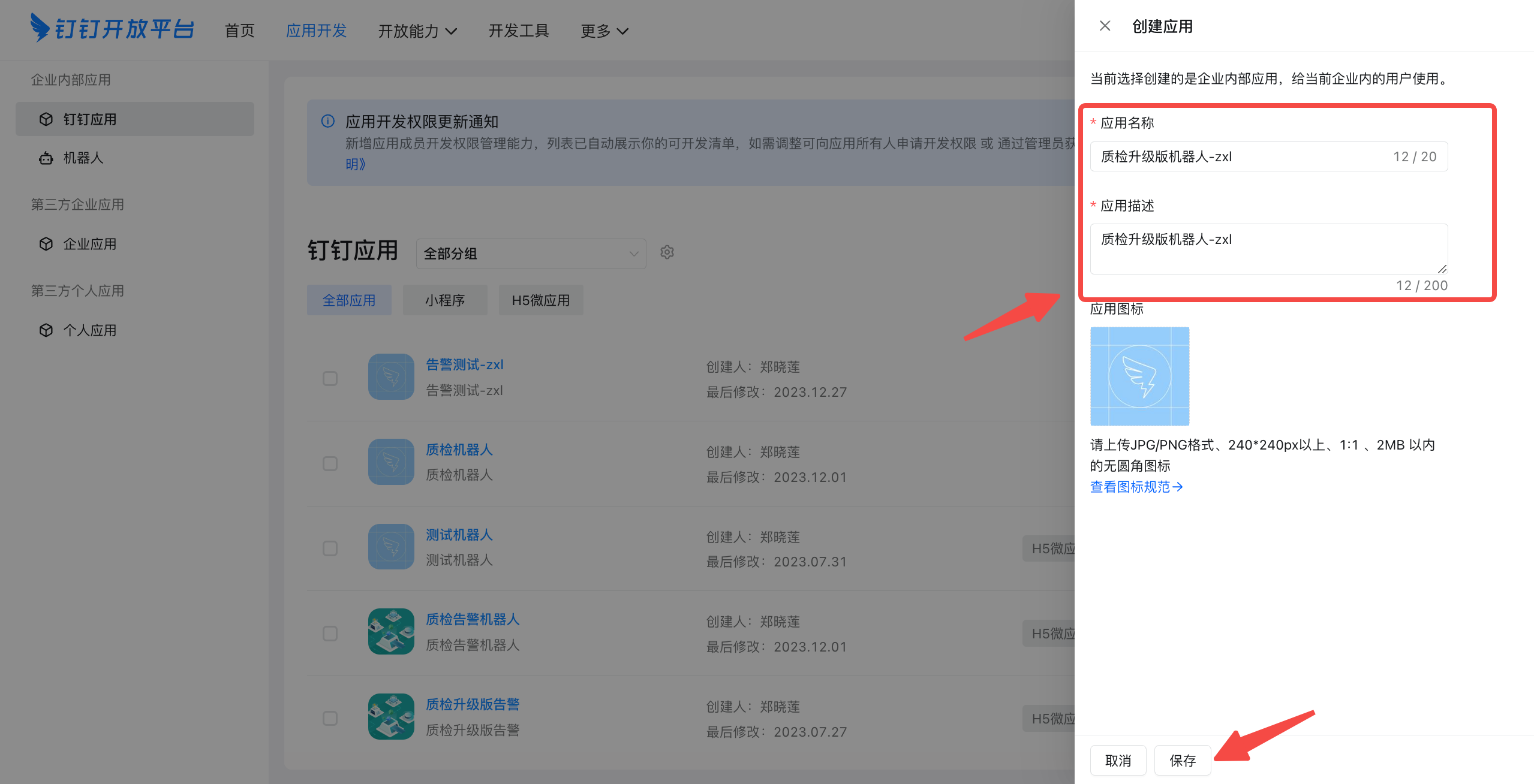Click the application icon upload thumbnail
The width and height of the screenshot is (1534, 784).
tap(1139, 376)
